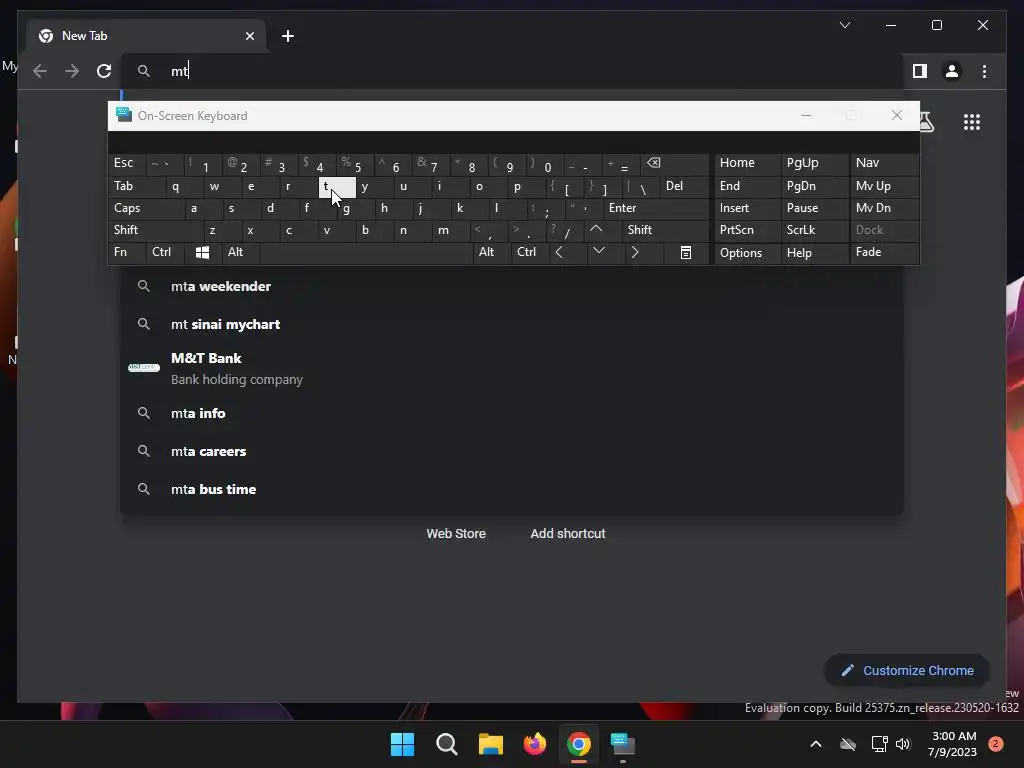This screenshot has height=768, width=1024.
Task: Open Chrome profile menu
Action: tap(952, 71)
